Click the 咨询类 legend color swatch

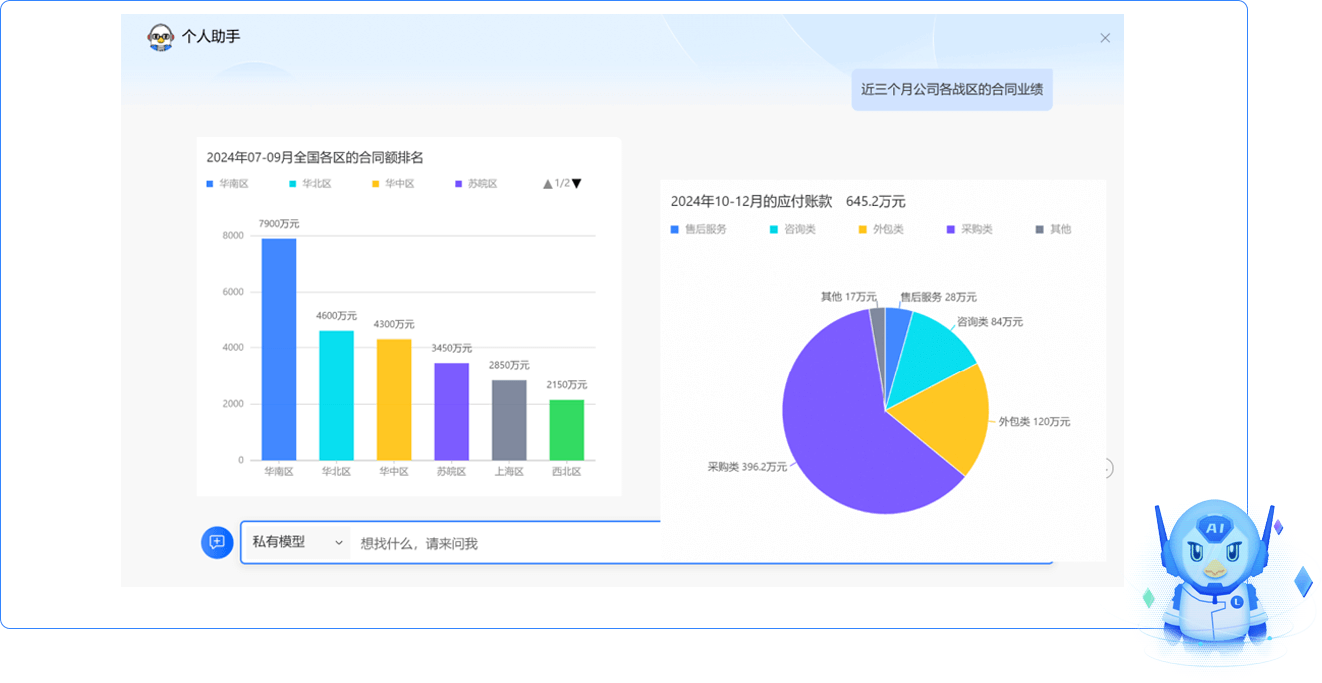[x=773, y=229]
